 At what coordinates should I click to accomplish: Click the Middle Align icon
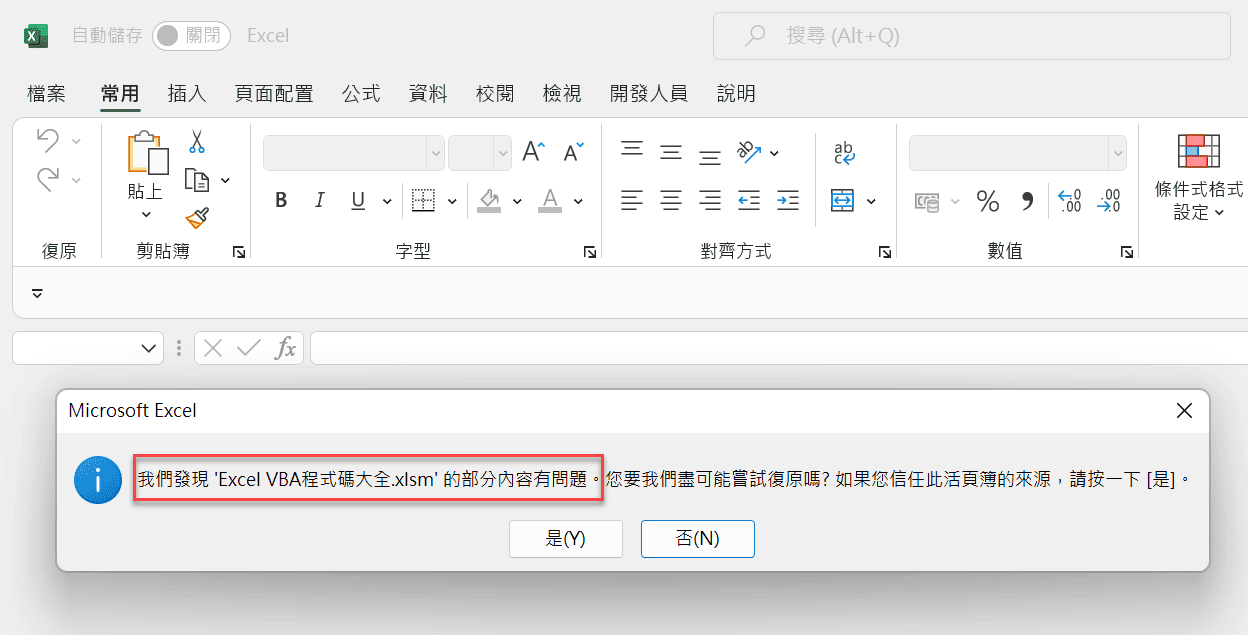tap(671, 152)
